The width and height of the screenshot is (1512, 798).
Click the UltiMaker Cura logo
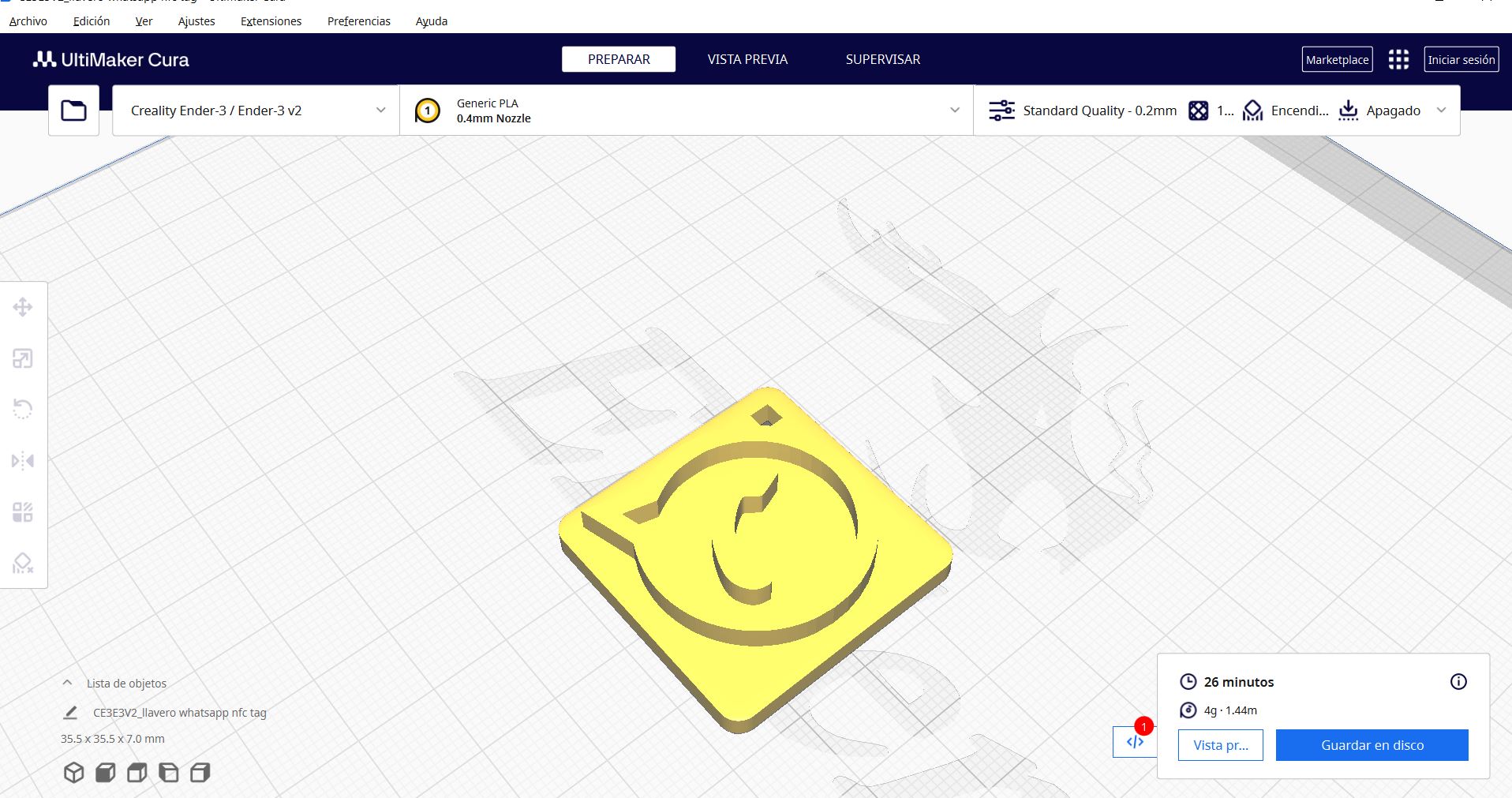pyautogui.click(x=111, y=59)
